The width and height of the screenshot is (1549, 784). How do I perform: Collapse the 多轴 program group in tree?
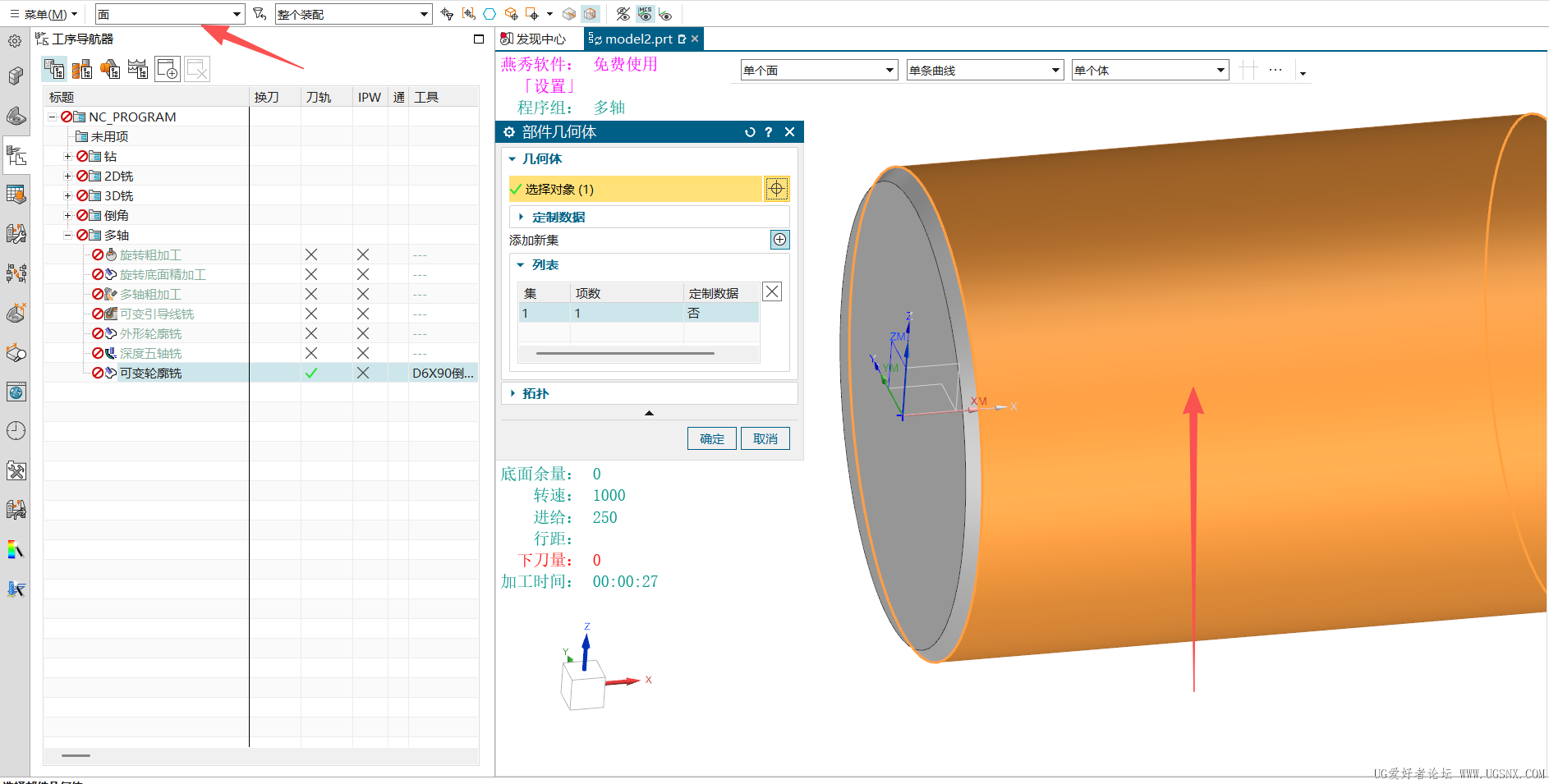coord(68,235)
